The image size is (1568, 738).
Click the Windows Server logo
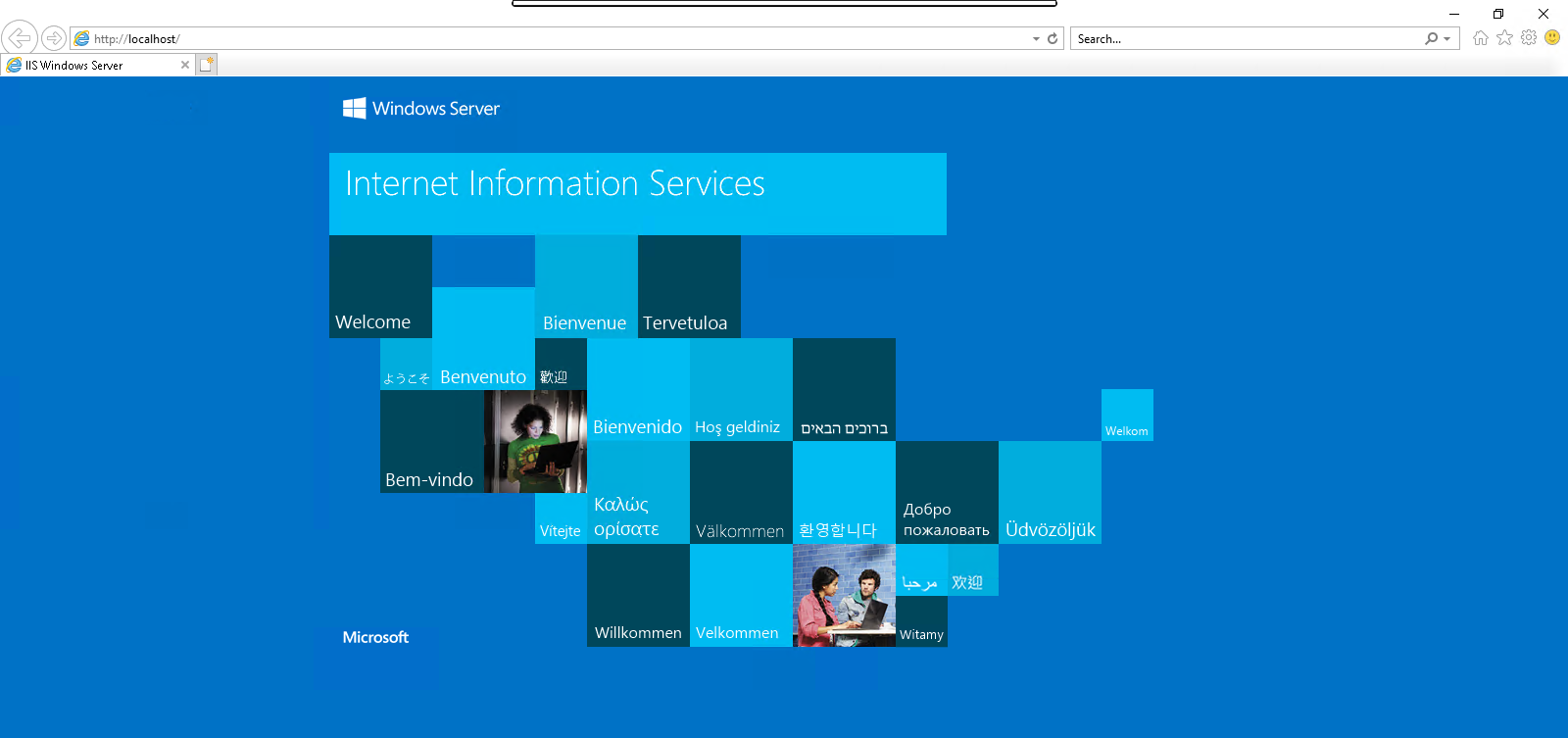point(420,108)
